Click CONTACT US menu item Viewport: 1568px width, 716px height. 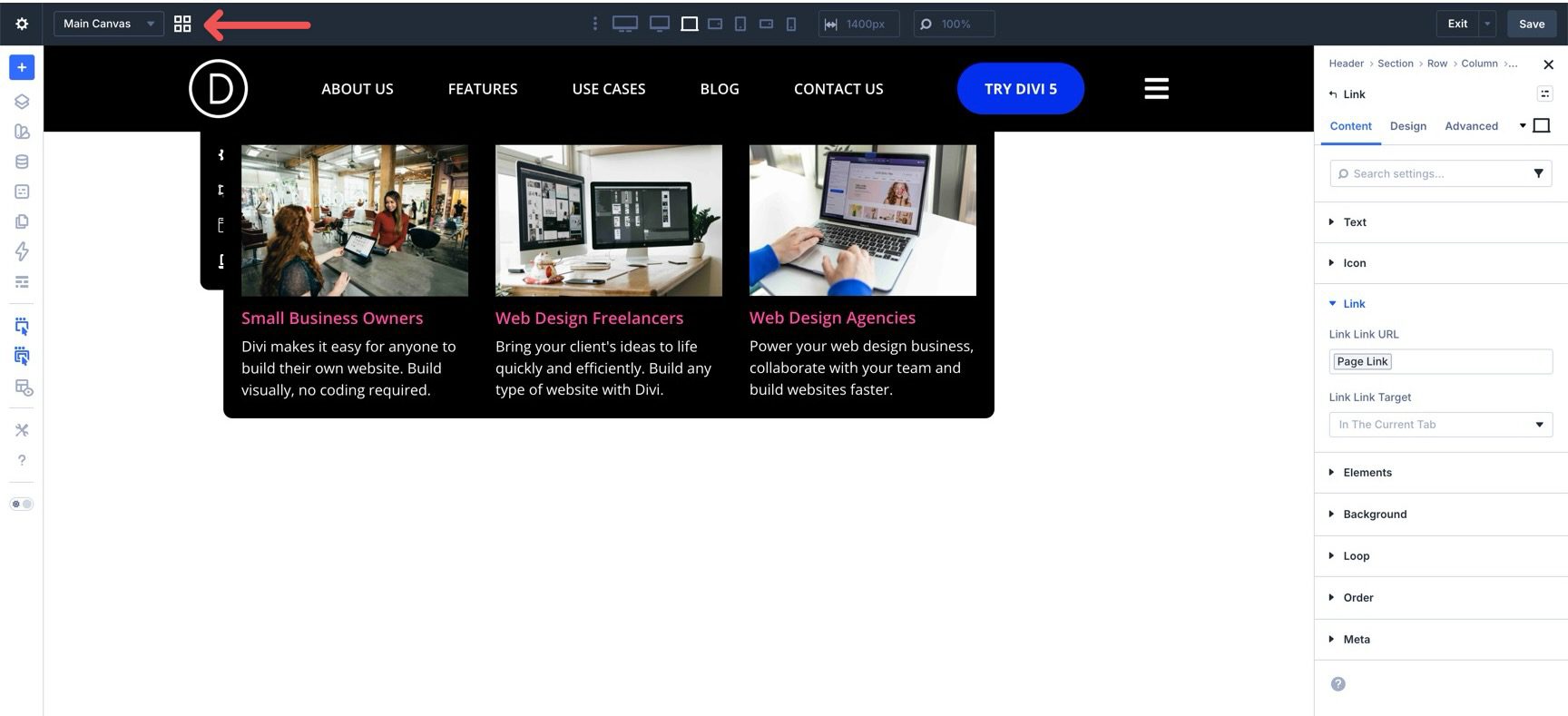[838, 89]
